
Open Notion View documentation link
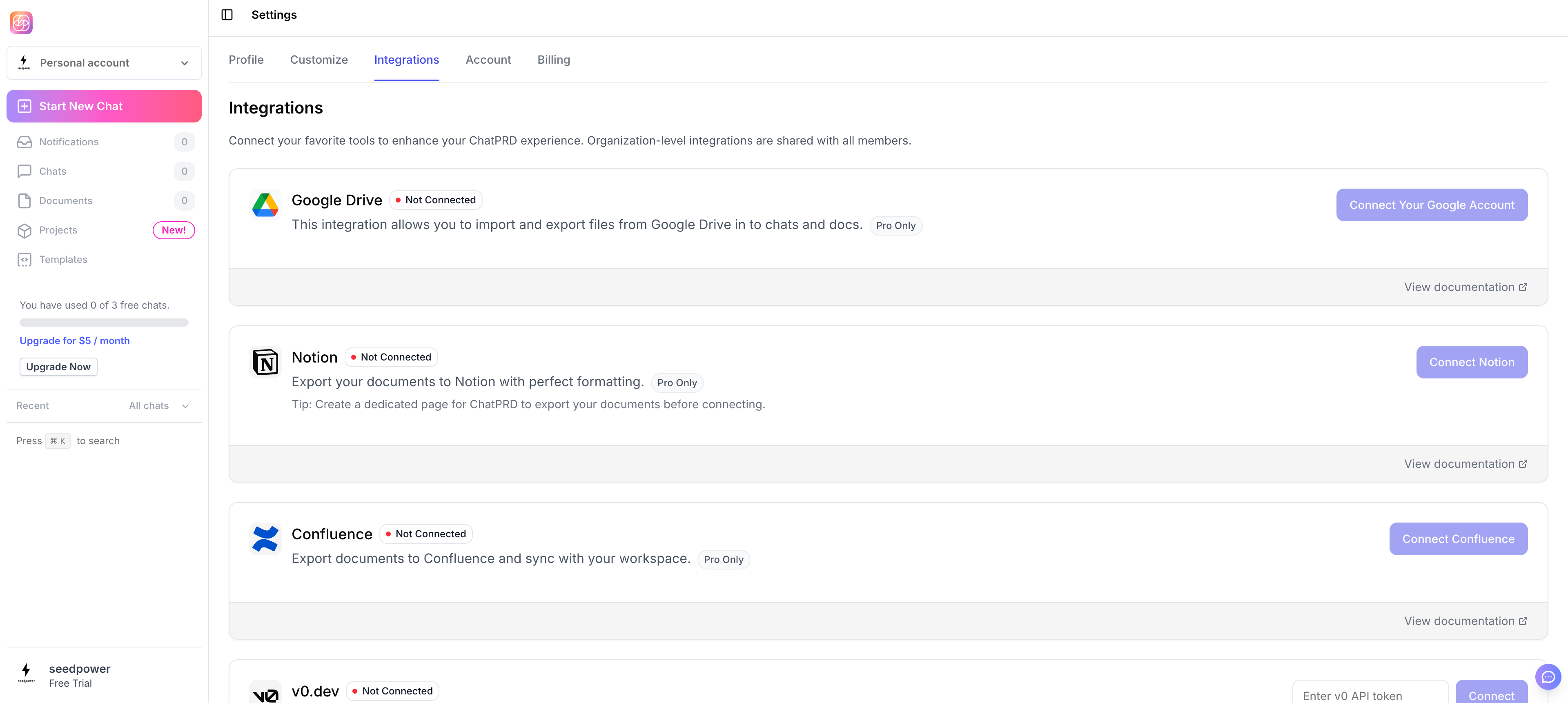(x=1465, y=464)
